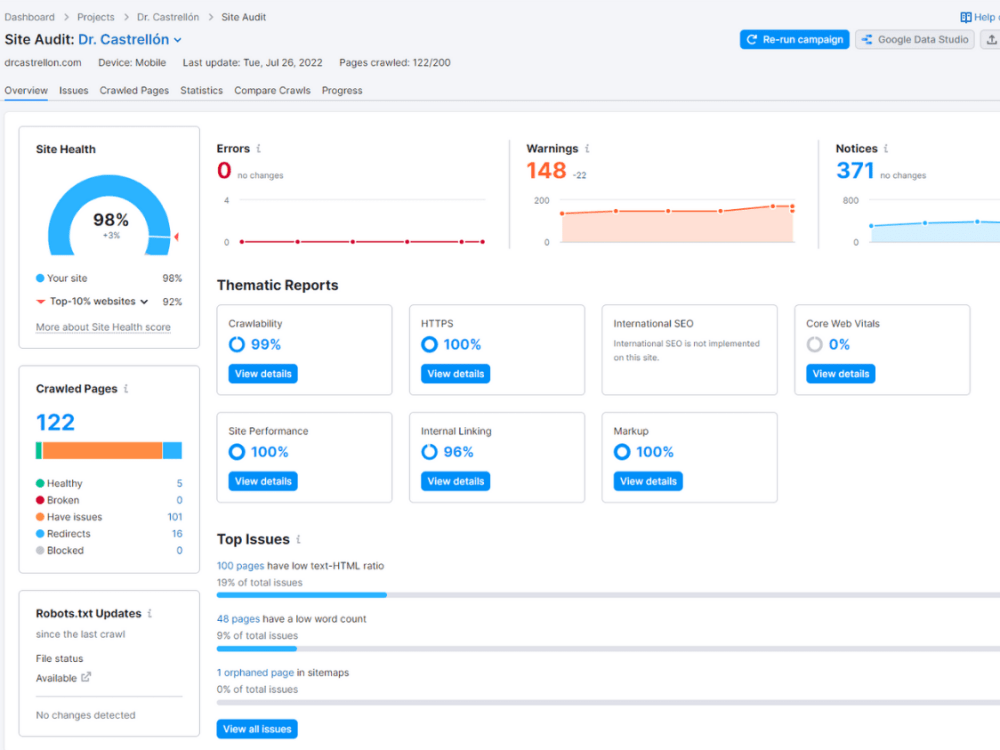Open the 100 pages low text-HTML link
Image resolution: width=1000 pixels, height=750 pixels.
240,566
